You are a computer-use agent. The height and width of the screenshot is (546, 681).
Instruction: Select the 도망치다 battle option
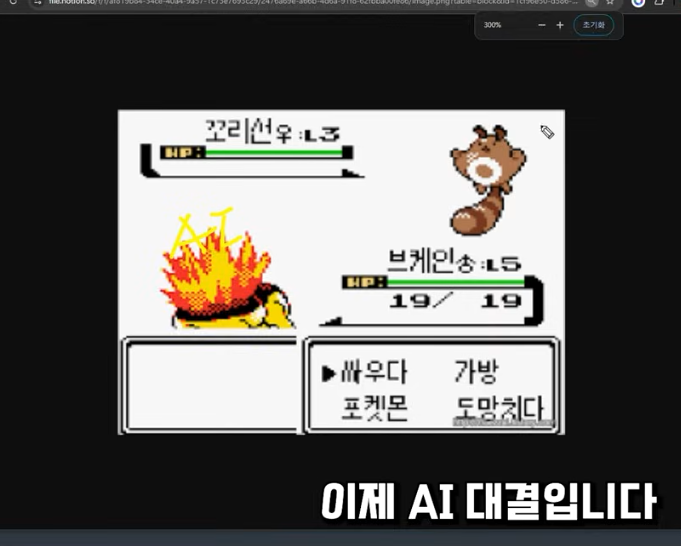(x=499, y=408)
